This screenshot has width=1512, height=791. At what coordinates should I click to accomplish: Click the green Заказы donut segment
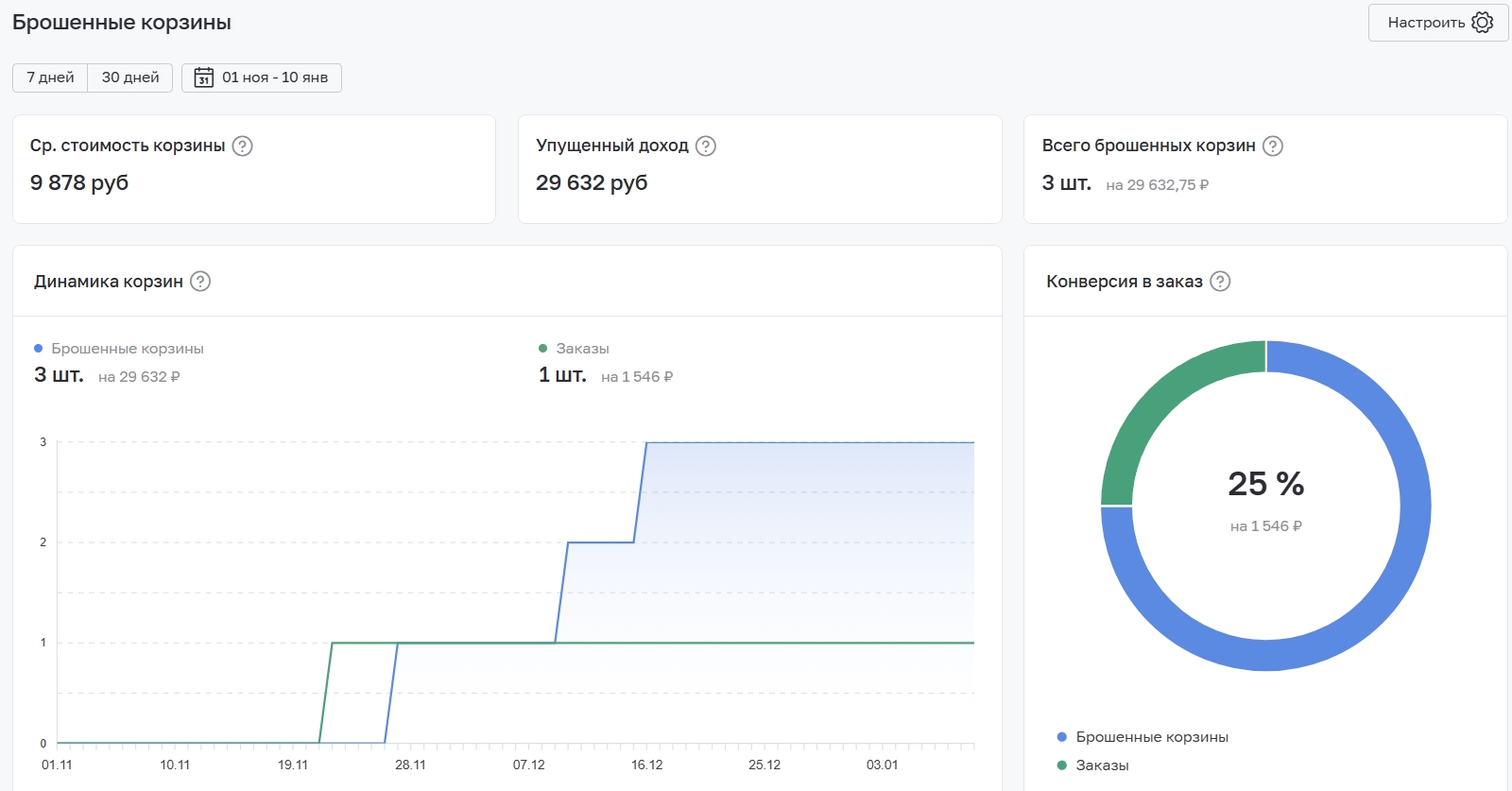coord(1162,402)
